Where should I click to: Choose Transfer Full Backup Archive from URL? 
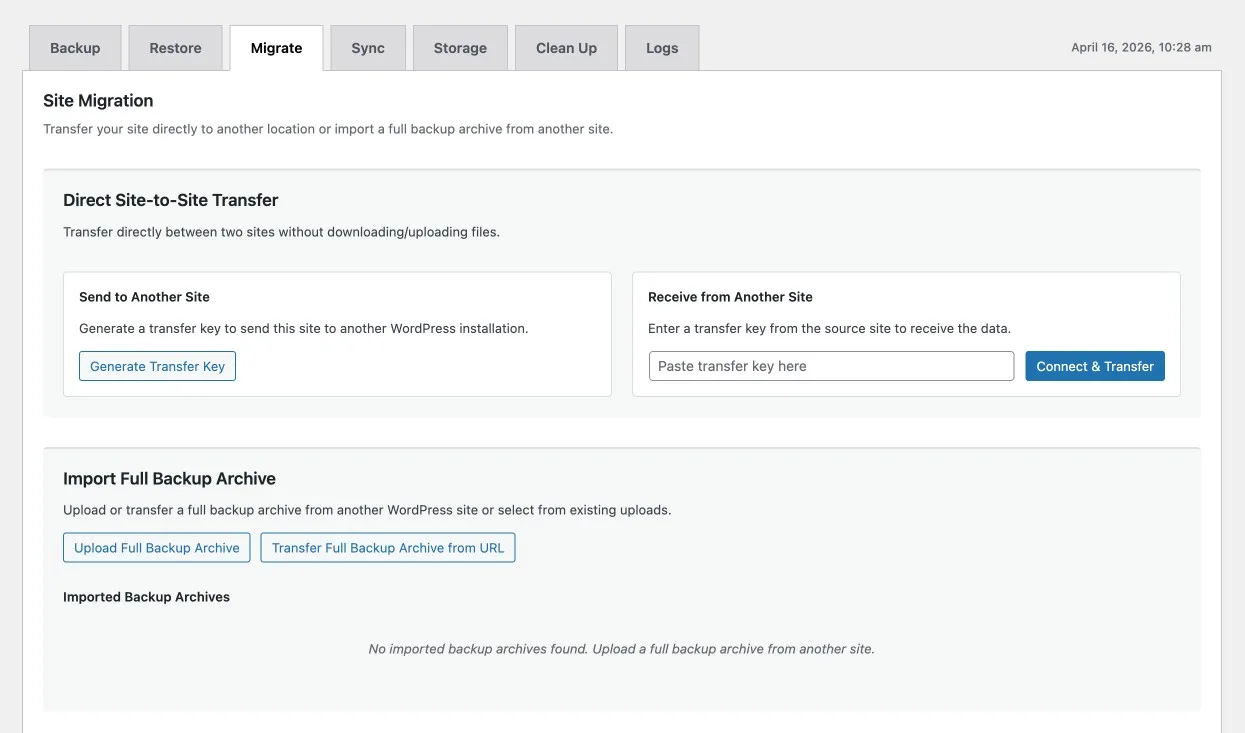click(388, 548)
